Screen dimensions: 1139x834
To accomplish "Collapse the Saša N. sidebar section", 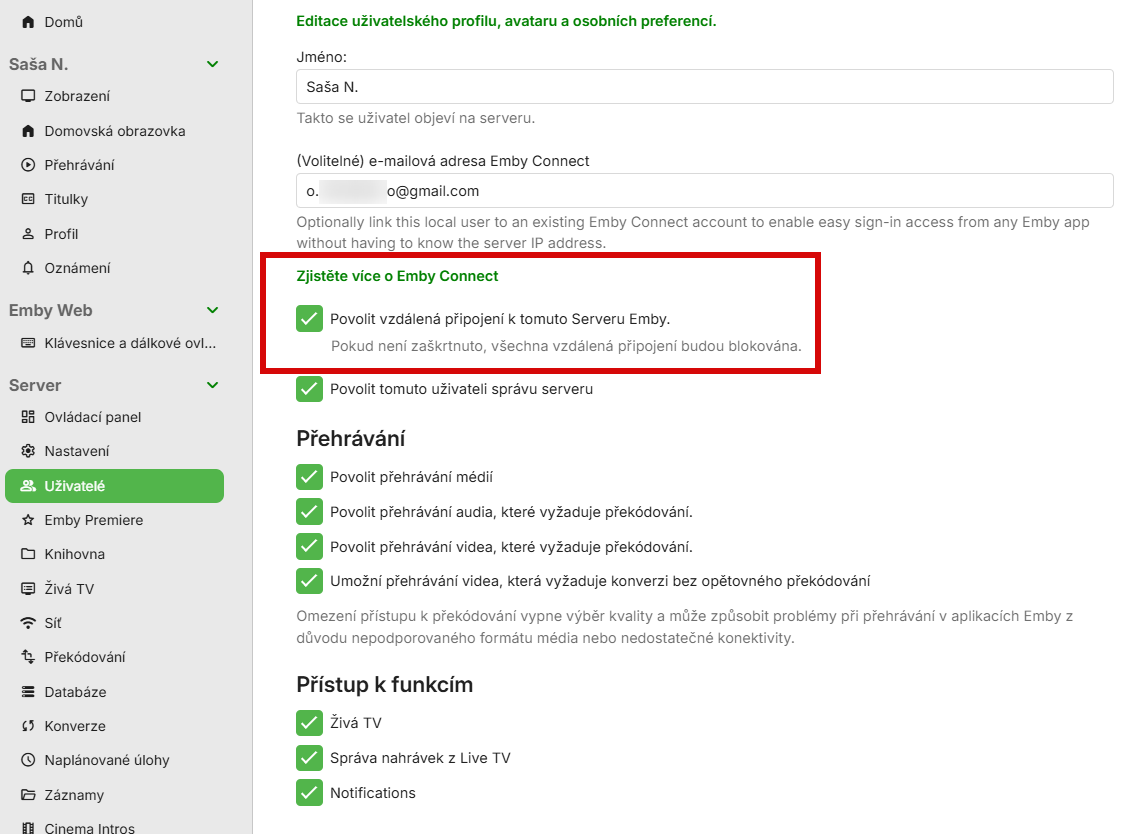I will 212,64.
